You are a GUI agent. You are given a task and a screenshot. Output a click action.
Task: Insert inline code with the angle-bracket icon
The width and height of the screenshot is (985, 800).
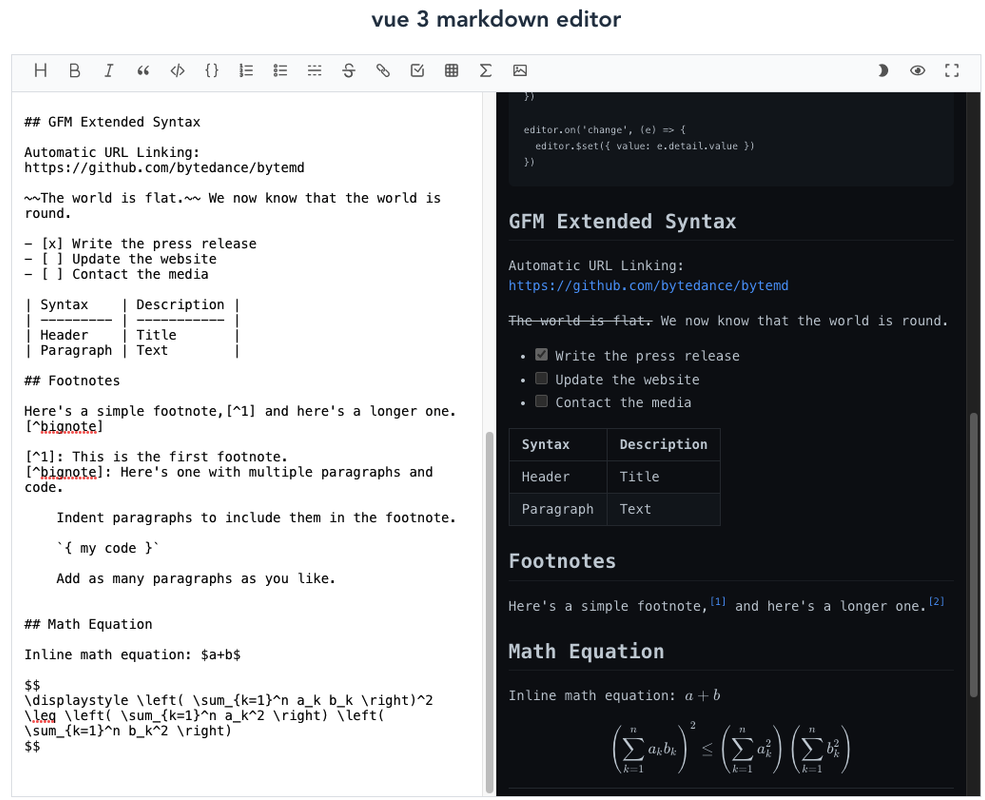click(178, 70)
